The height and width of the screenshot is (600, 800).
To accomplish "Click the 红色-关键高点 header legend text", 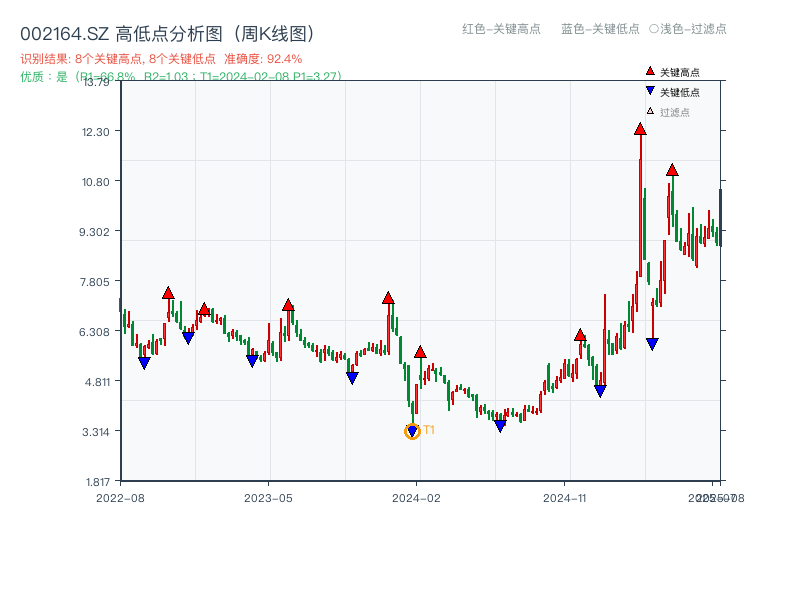I will (501, 29).
